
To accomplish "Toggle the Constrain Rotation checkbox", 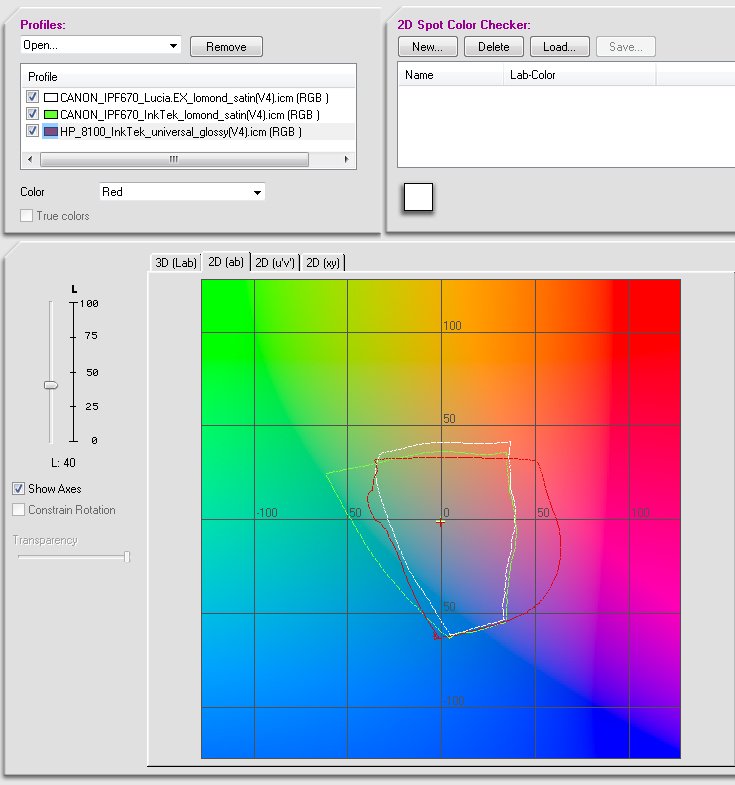I will point(19,510).
